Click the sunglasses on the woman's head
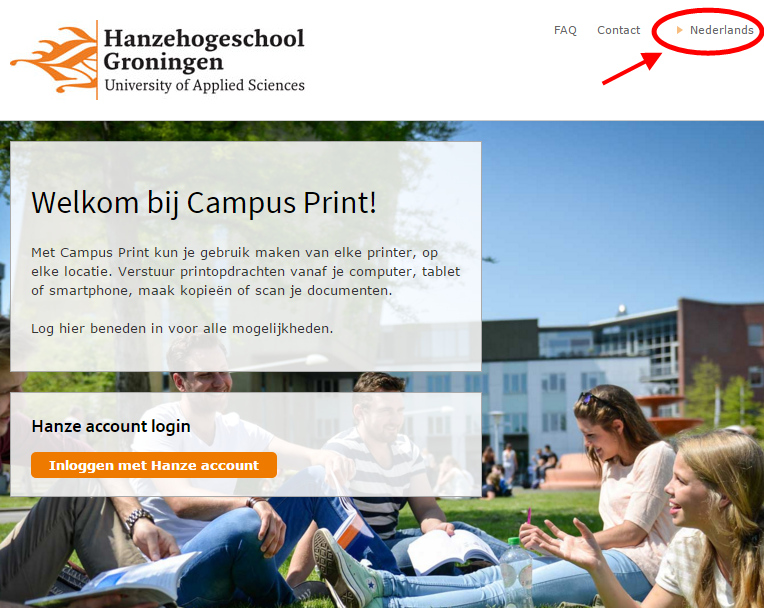Screen dimensions: 764x608 [593, 401]
